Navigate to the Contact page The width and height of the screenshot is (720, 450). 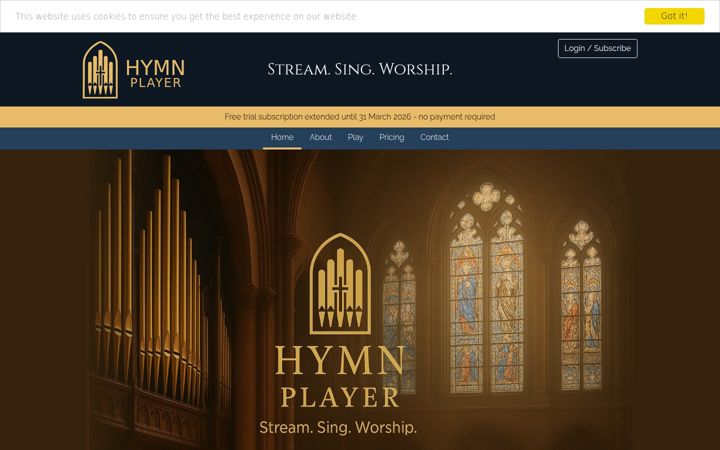click(x=434, y=137)
